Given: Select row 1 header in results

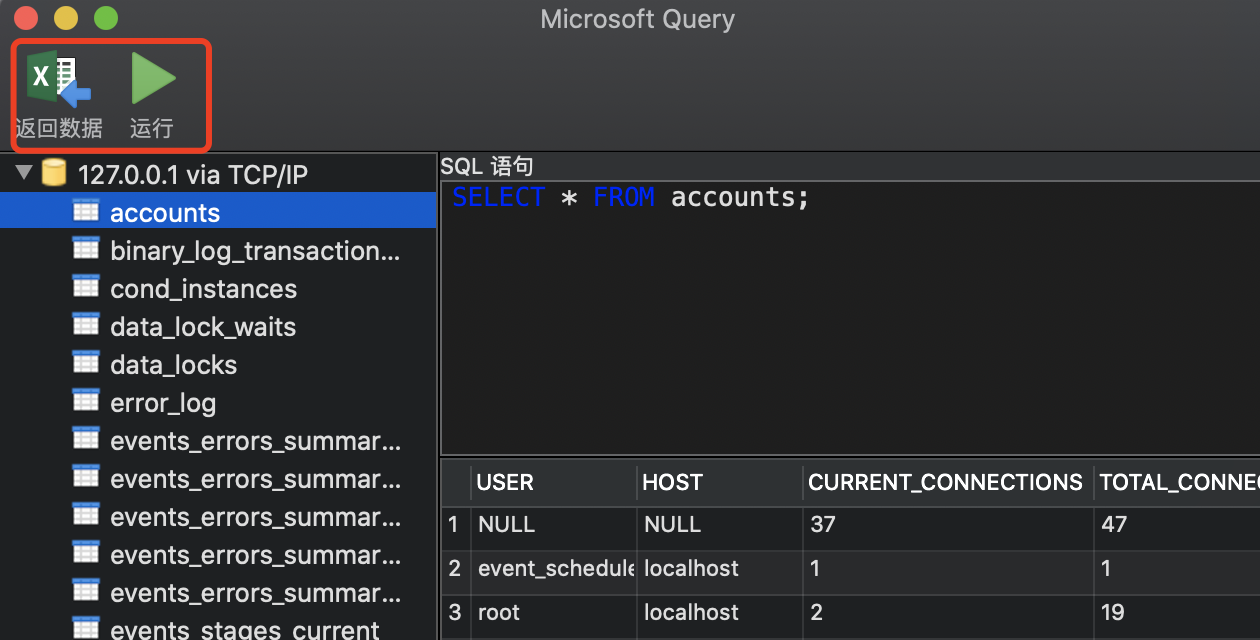Looking at the screenshot, I should pos(454,525).
